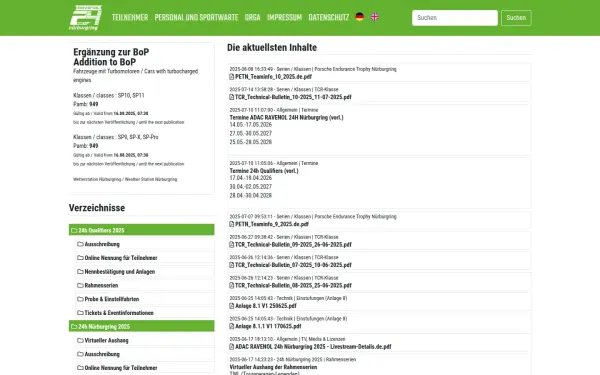Open TCR_Technical-Bulletin_10-2025_11-07-2025.pdf link

pos(293,97)
